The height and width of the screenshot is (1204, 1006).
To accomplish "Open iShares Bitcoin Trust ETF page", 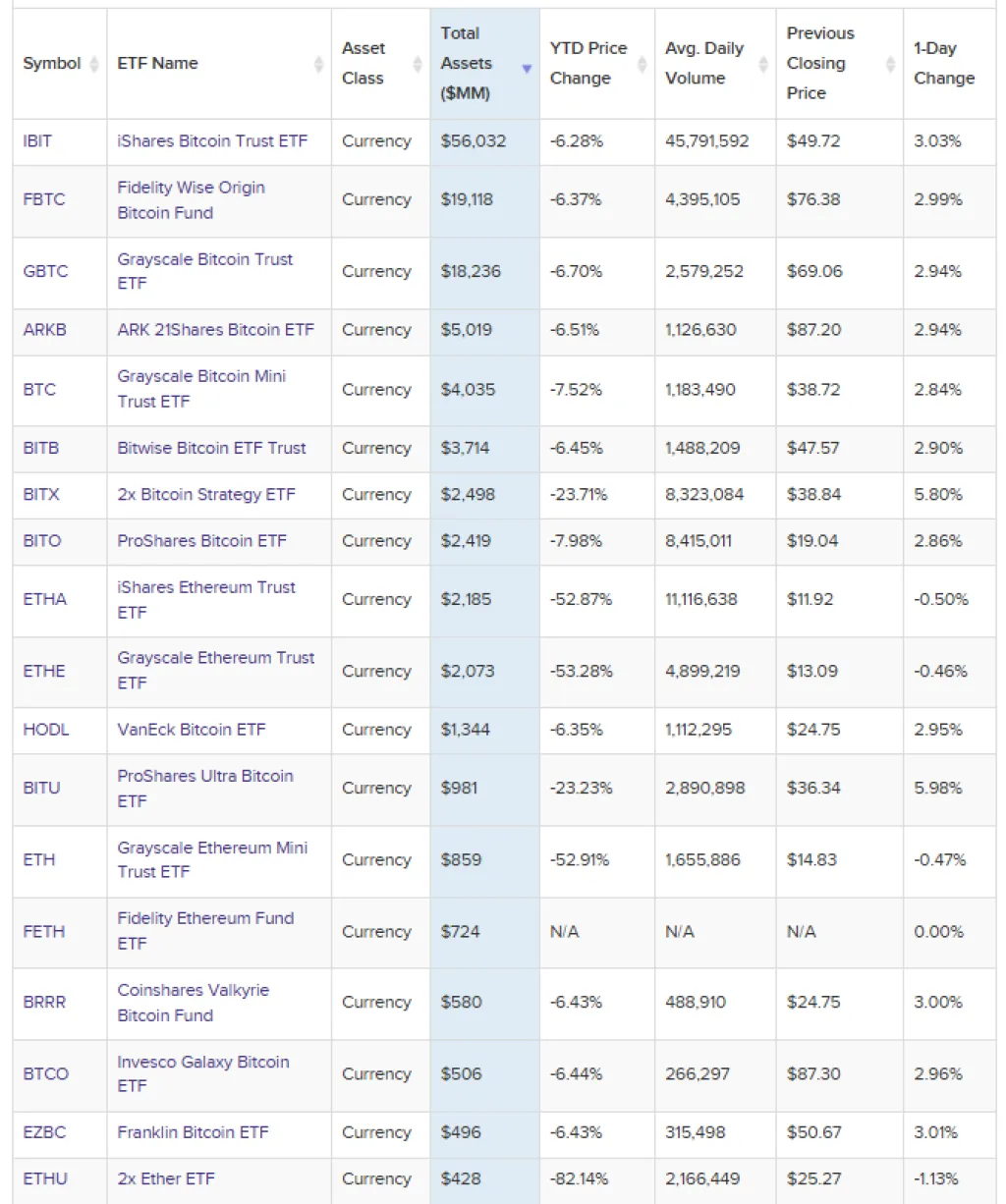I will [212, 141].
